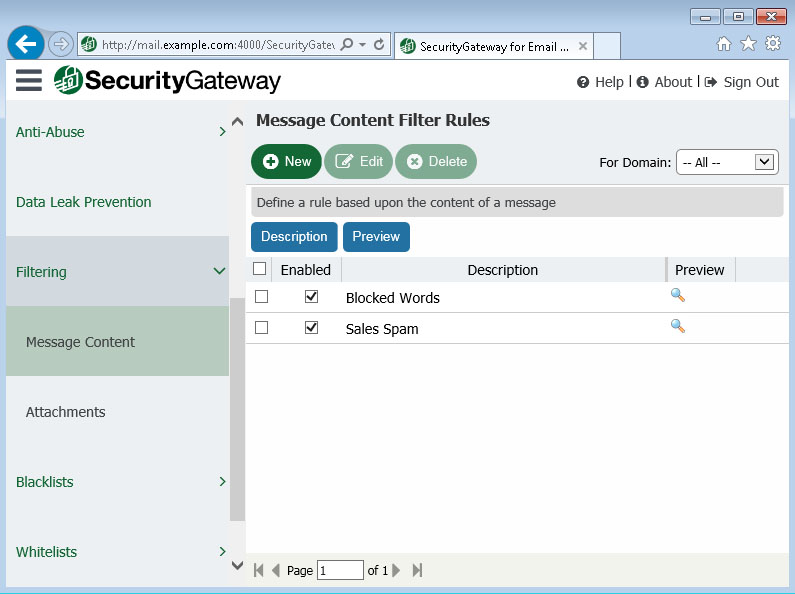Click the blue Description button

(x=294, y=237)
